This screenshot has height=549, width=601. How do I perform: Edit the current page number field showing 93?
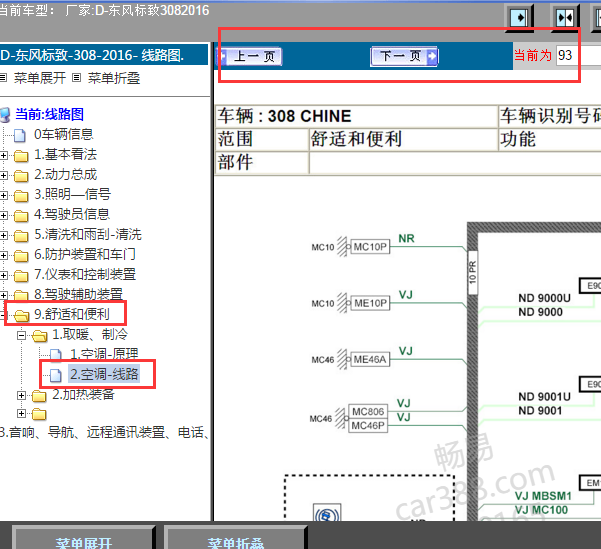point(578,56)
